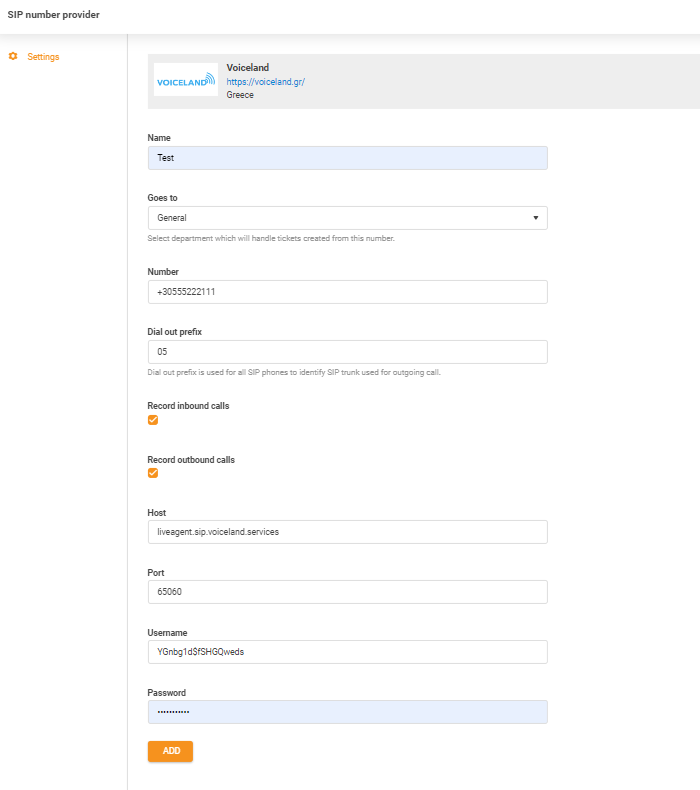The height and width of the screenshot is (790, 700).
Task: Click the SIP number provider heading
Action: (53, 15)
